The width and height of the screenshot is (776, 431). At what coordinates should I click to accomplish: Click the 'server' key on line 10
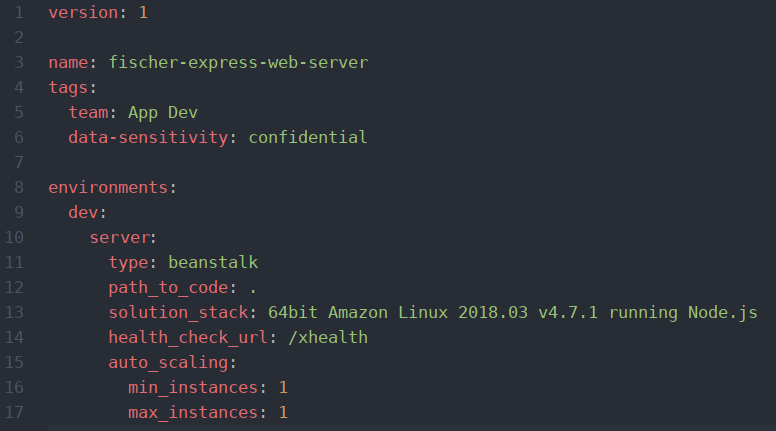pyautogui.click(x=119, y=238)
